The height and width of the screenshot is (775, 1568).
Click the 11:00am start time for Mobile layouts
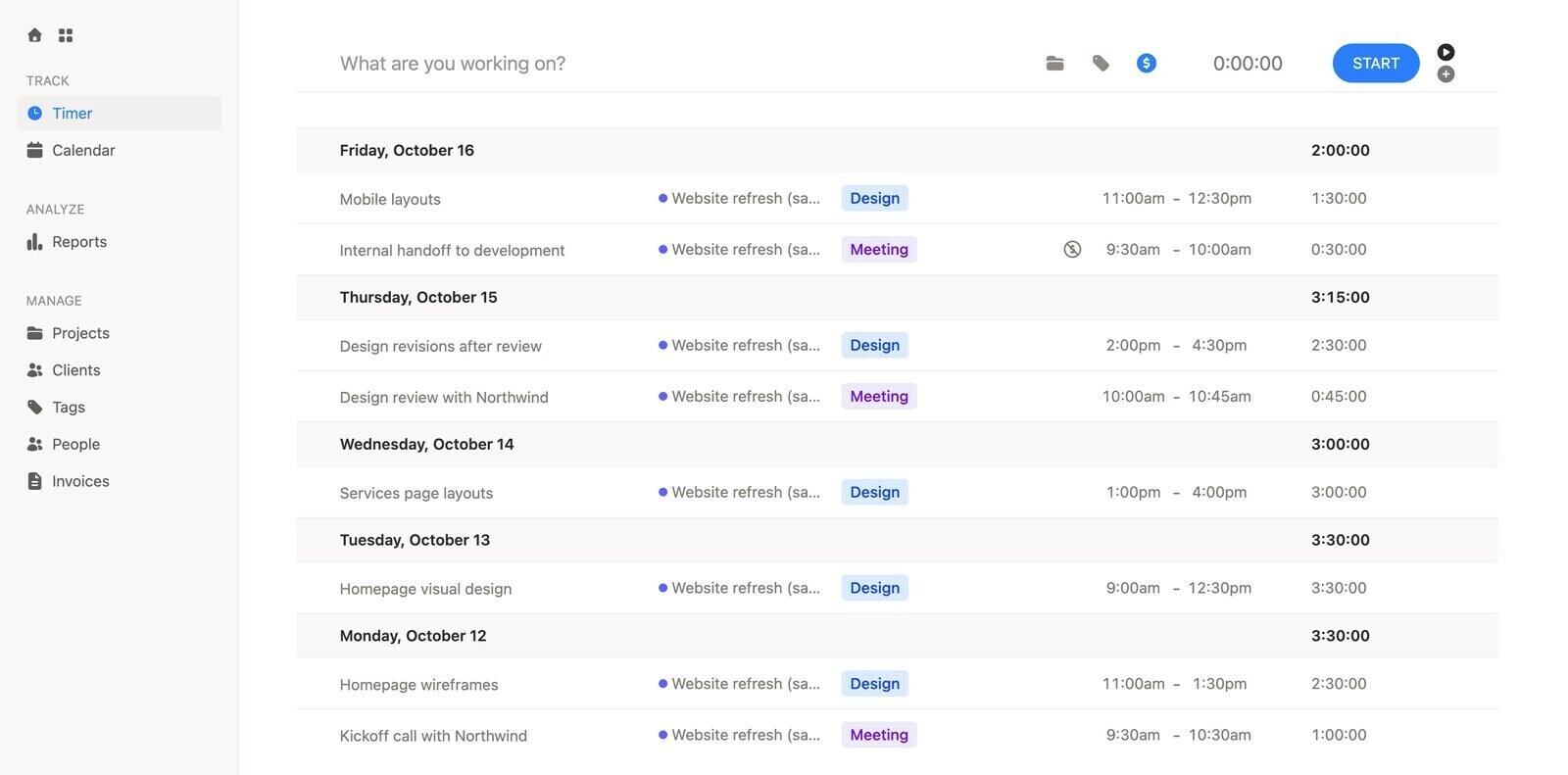coord(1134,198)
